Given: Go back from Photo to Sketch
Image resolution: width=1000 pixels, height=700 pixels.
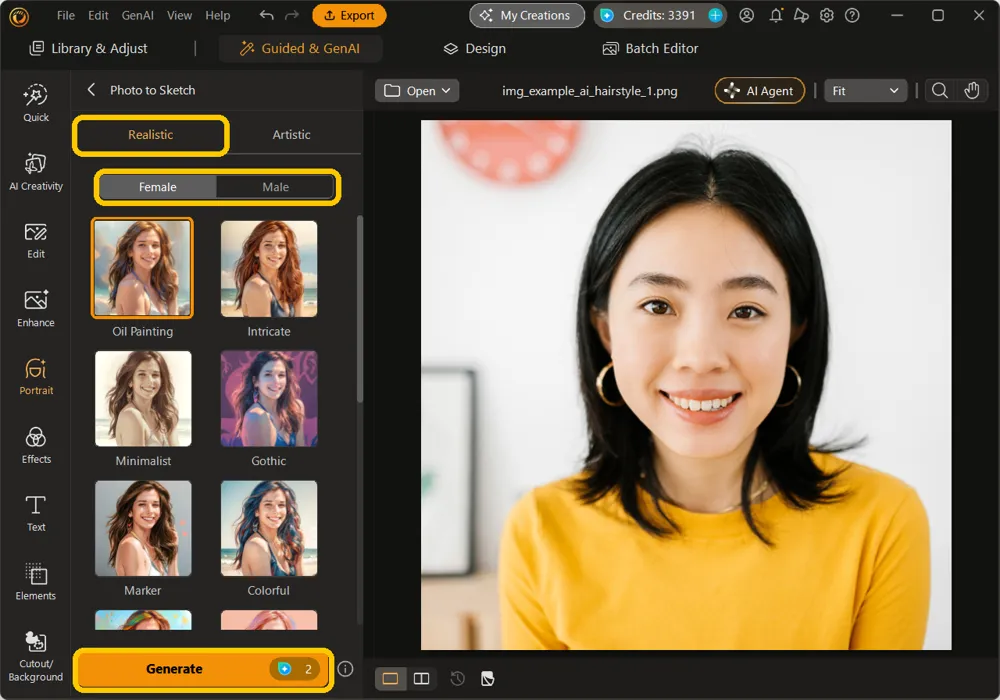Looking at the screenshot, I should [x=91, y=90].
